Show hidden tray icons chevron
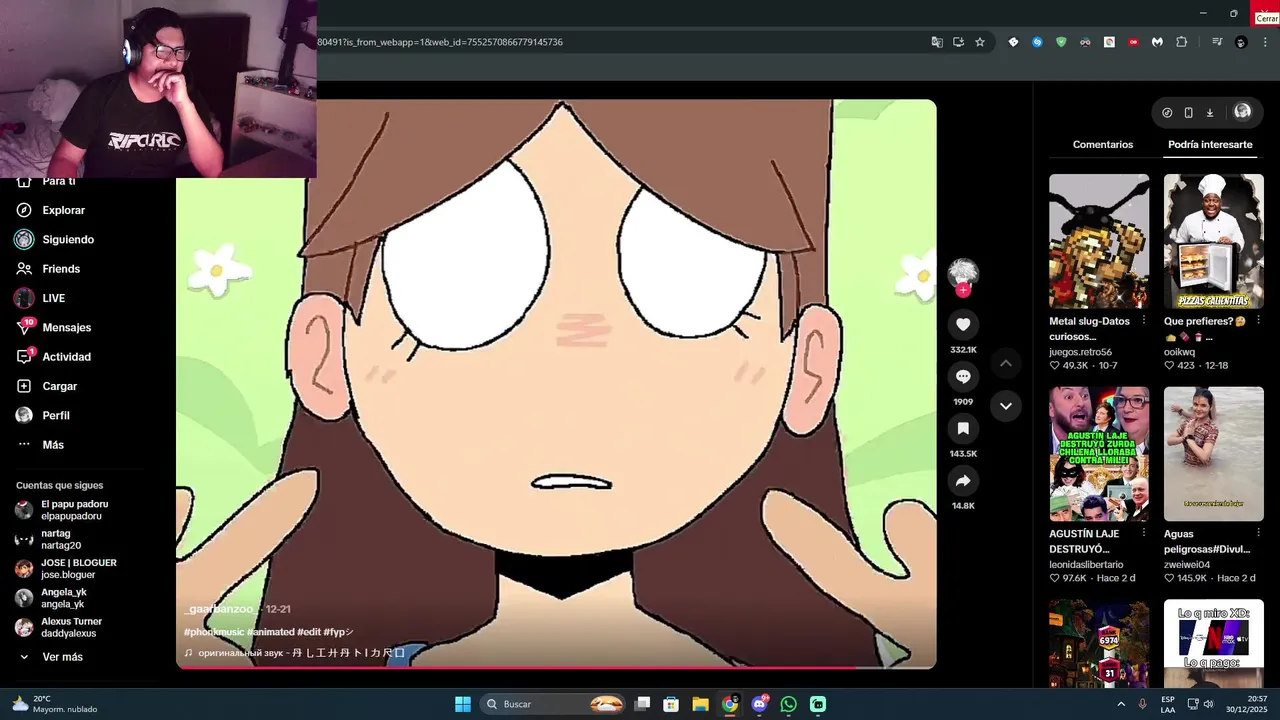The image size is (1280, 720). 1120,704
